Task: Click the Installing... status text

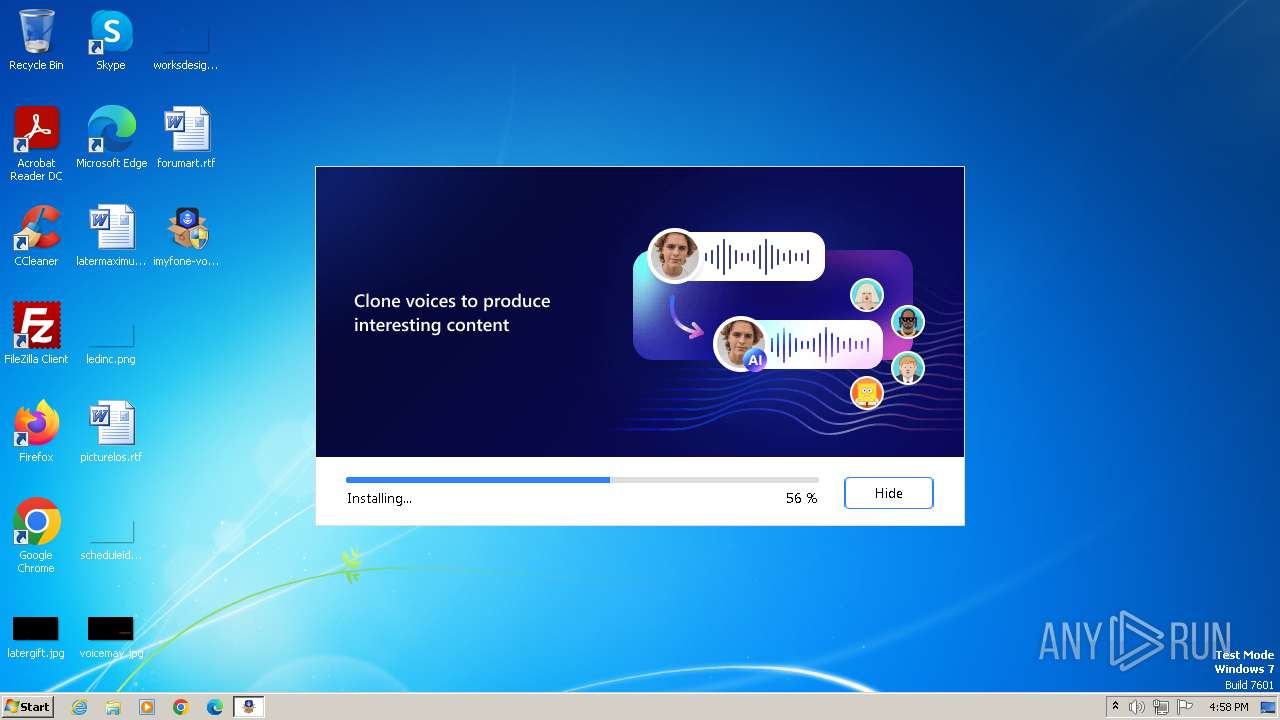Action: [x=379, y=498]
